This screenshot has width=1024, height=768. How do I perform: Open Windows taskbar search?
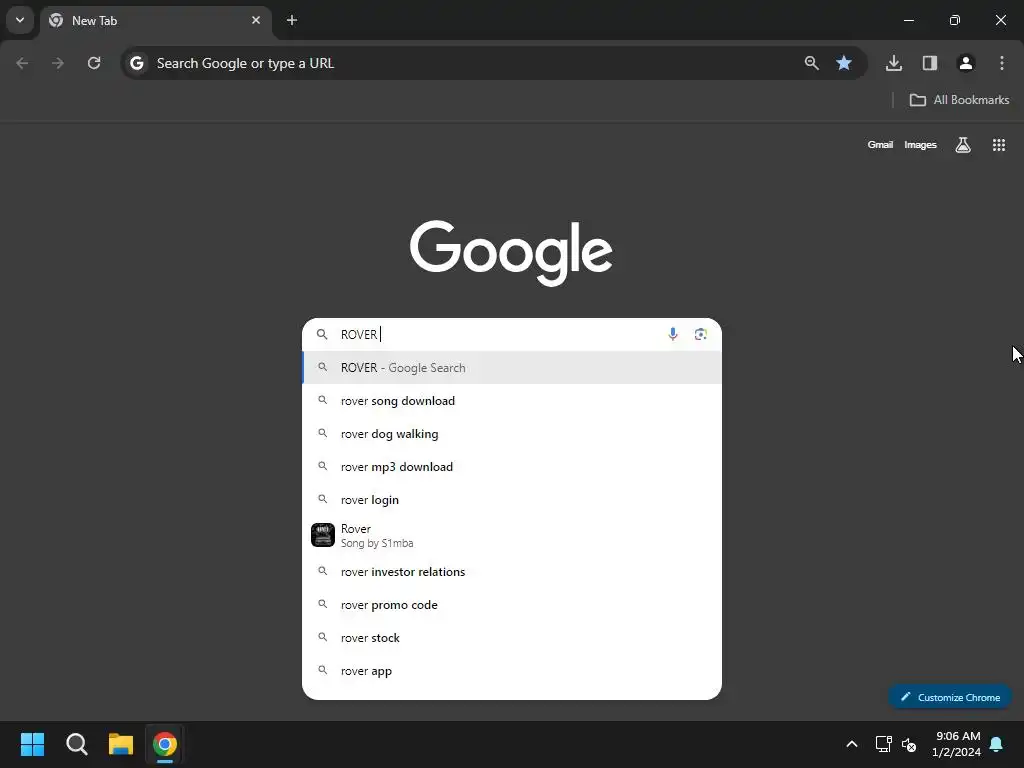pos(76,744)
